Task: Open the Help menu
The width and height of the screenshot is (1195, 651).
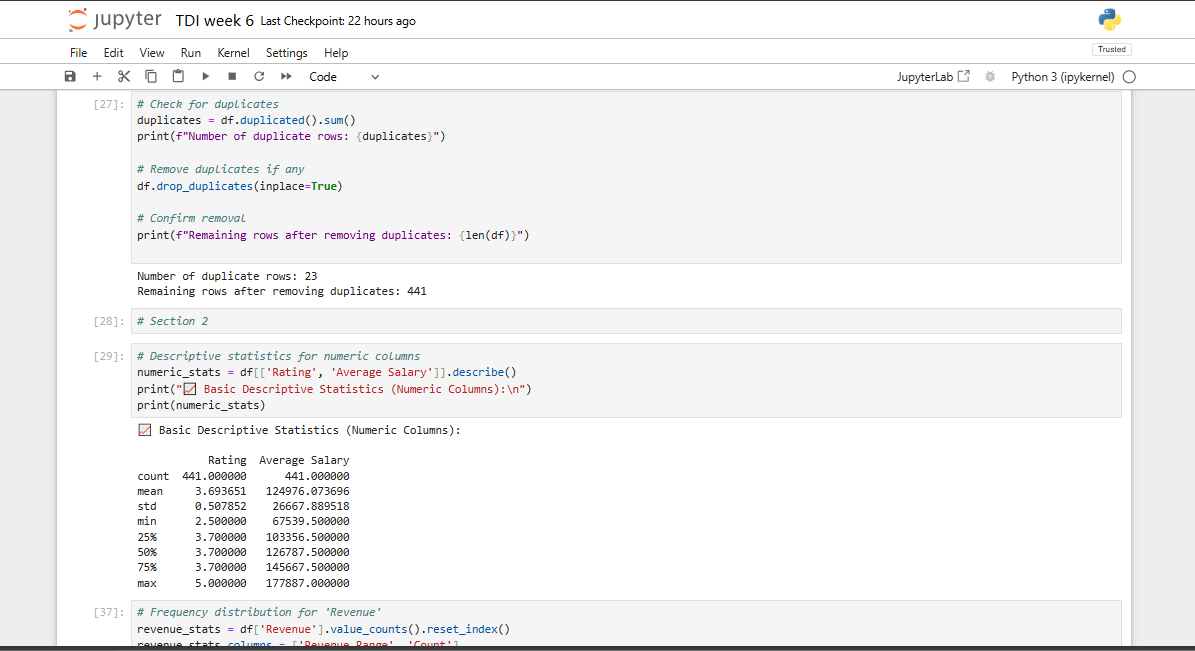Action: [x=336, y=53]
